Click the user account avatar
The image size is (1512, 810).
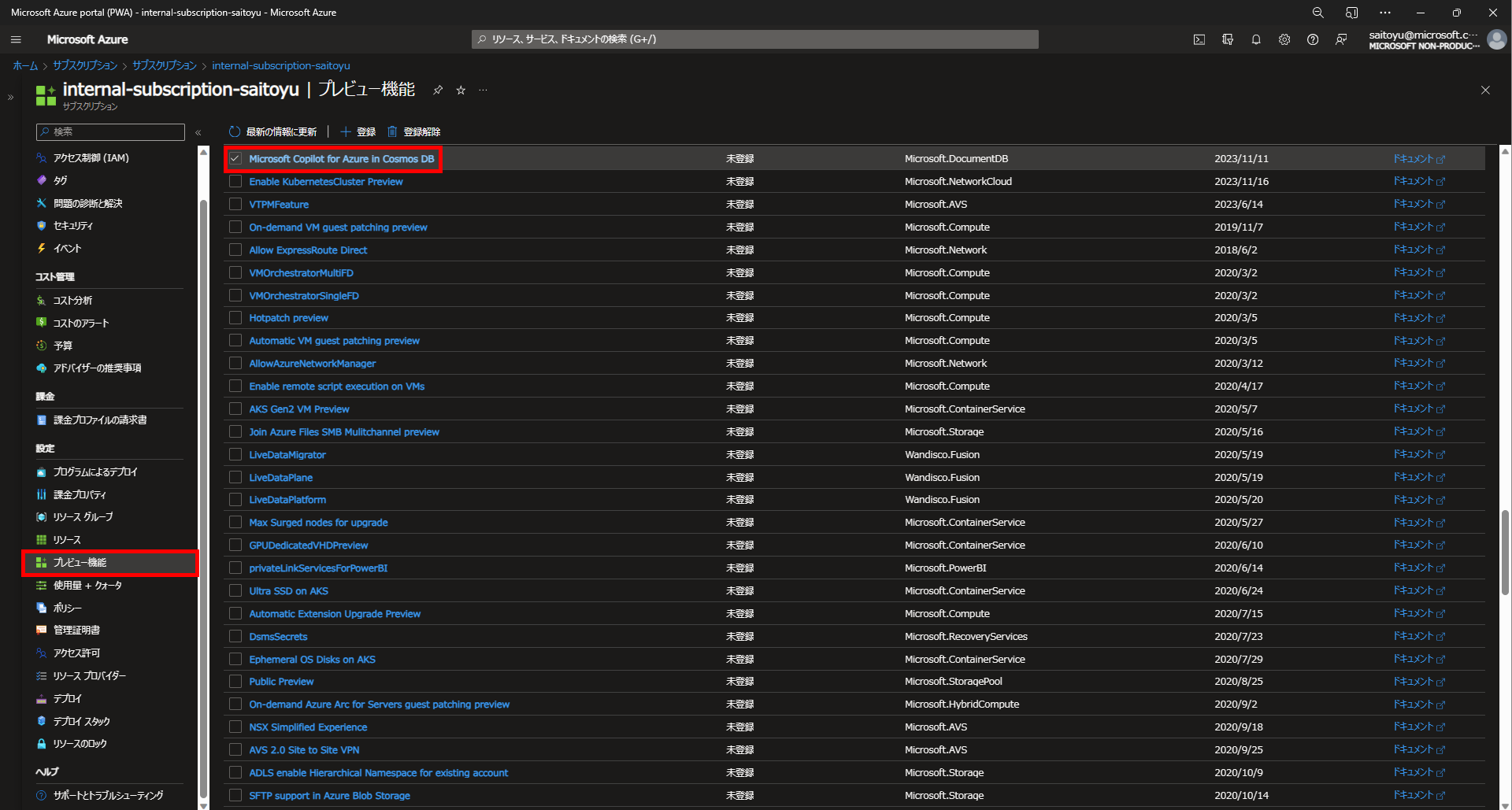1496,39
